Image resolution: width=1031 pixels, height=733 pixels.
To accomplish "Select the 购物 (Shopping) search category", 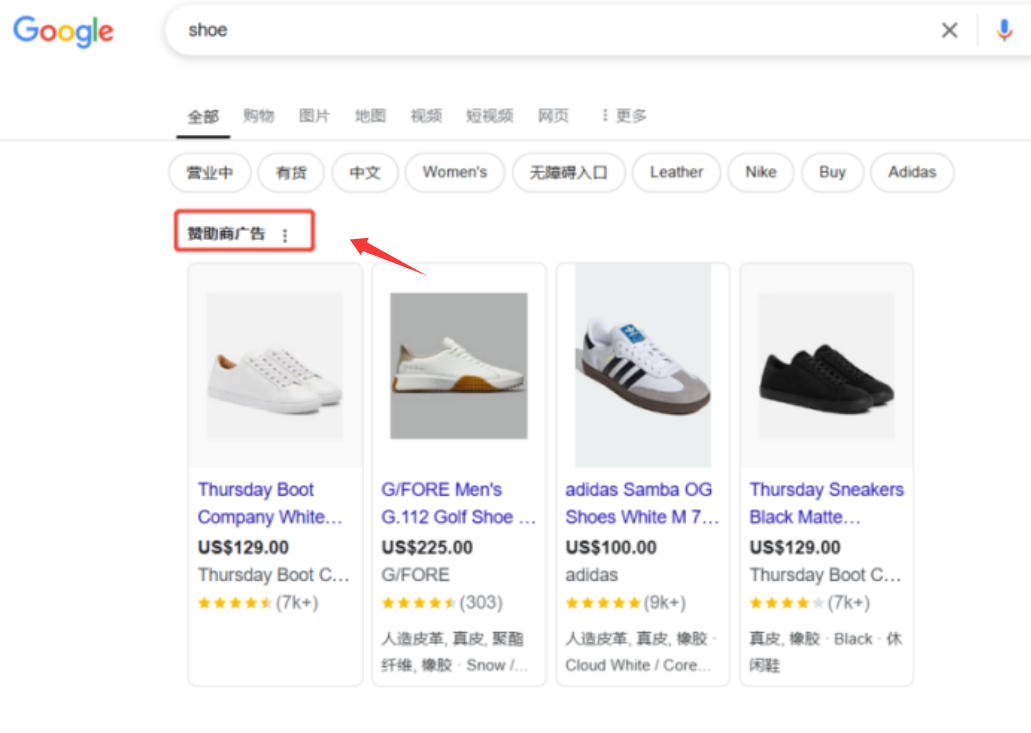I will point(258,115).
